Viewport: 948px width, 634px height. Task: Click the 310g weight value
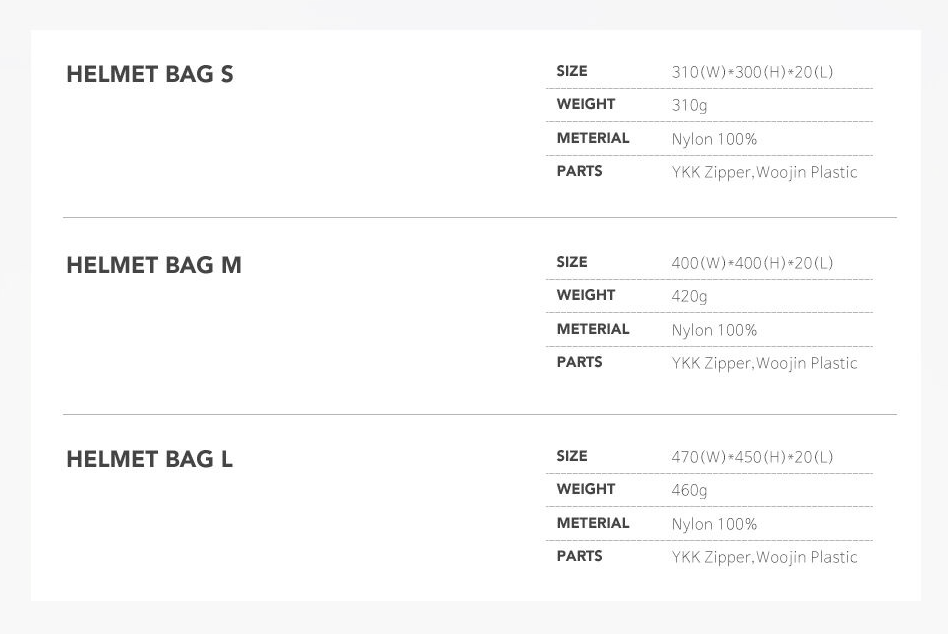pos(689,105)
